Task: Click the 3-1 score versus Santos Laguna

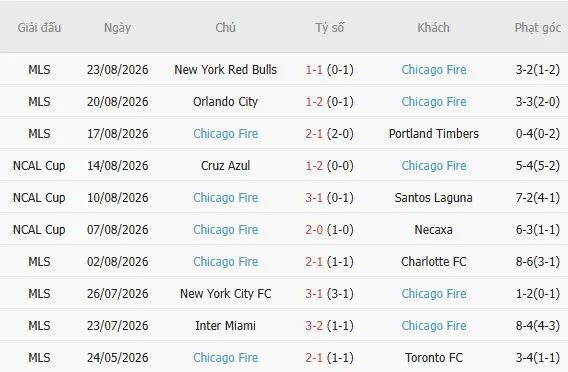Action: click(314, 198)
